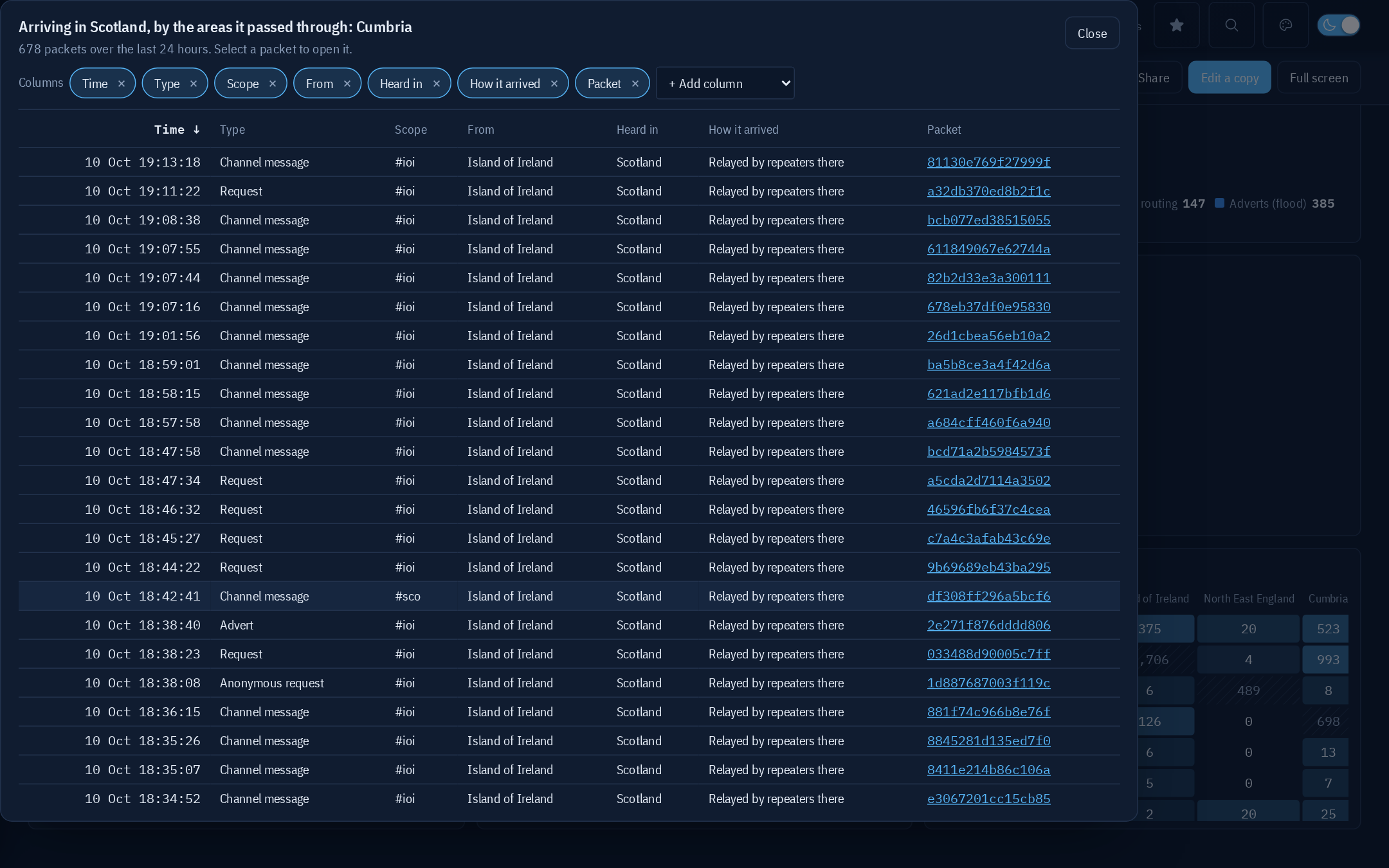Toggle the dark mode switch
Screen dimensions: 1389x868
pyautogui.click(x=1339, y=25)
